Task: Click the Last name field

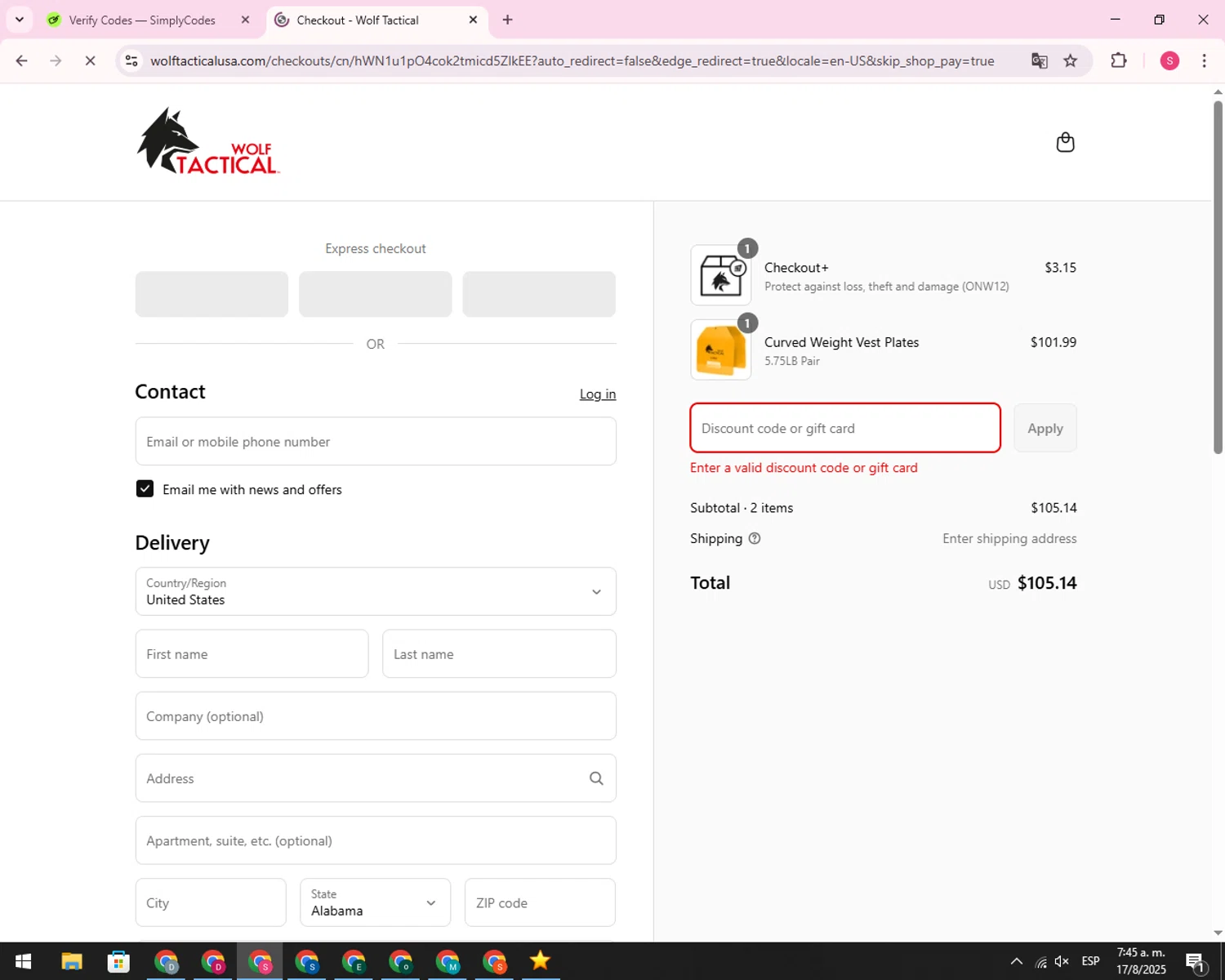Action: (x=499, y=653)
